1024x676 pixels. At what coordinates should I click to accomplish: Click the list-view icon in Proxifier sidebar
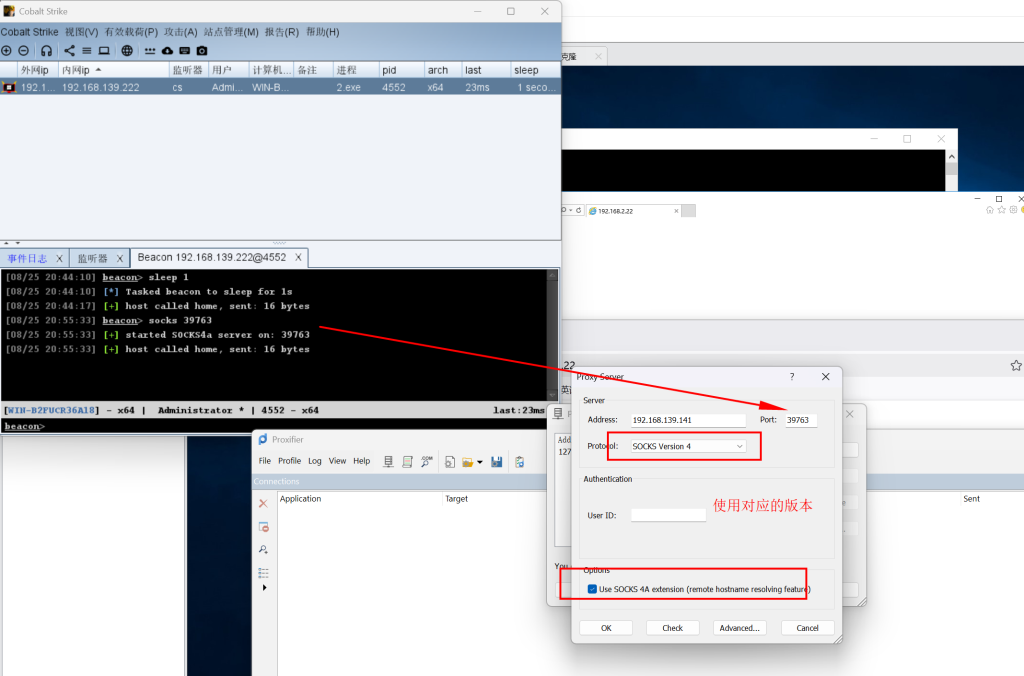tap(263, 573)
